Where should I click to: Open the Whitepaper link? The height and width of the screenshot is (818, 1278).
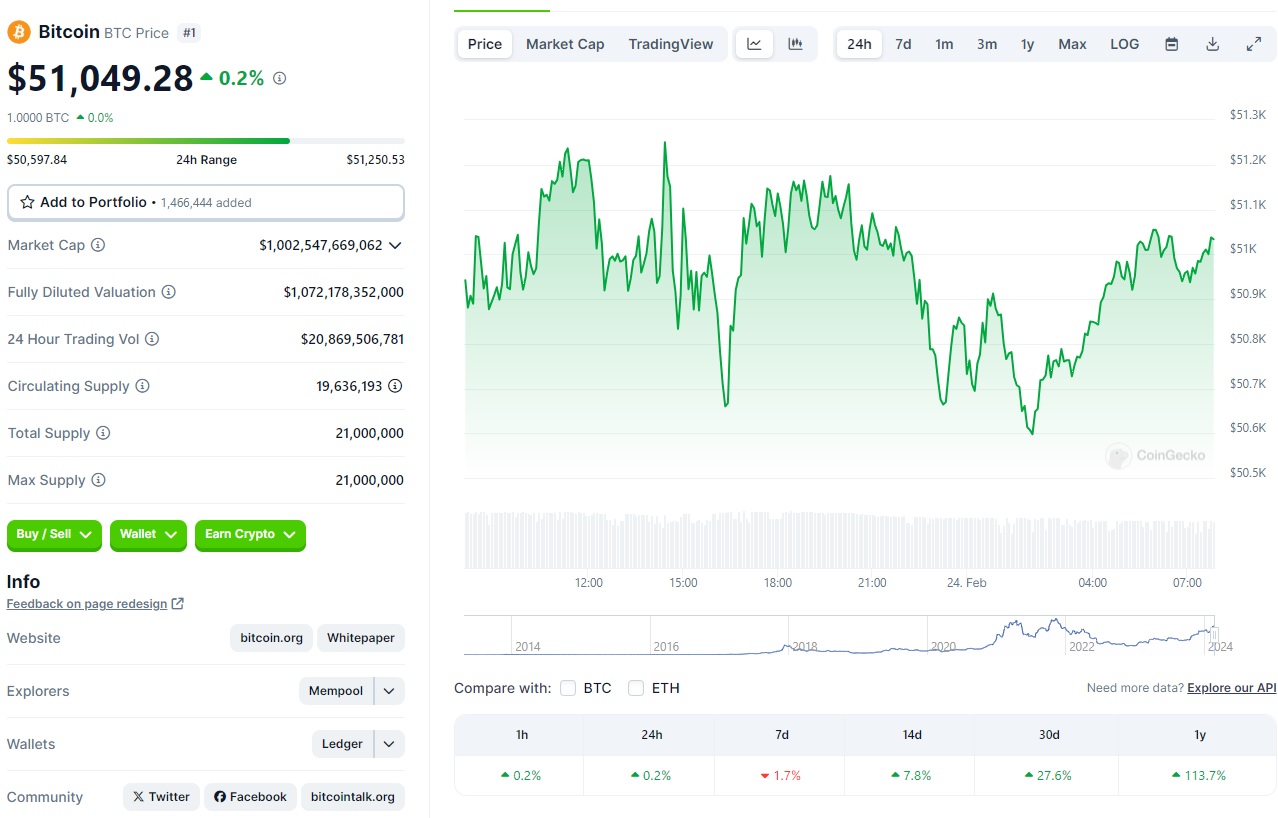[x=361, y=638]
